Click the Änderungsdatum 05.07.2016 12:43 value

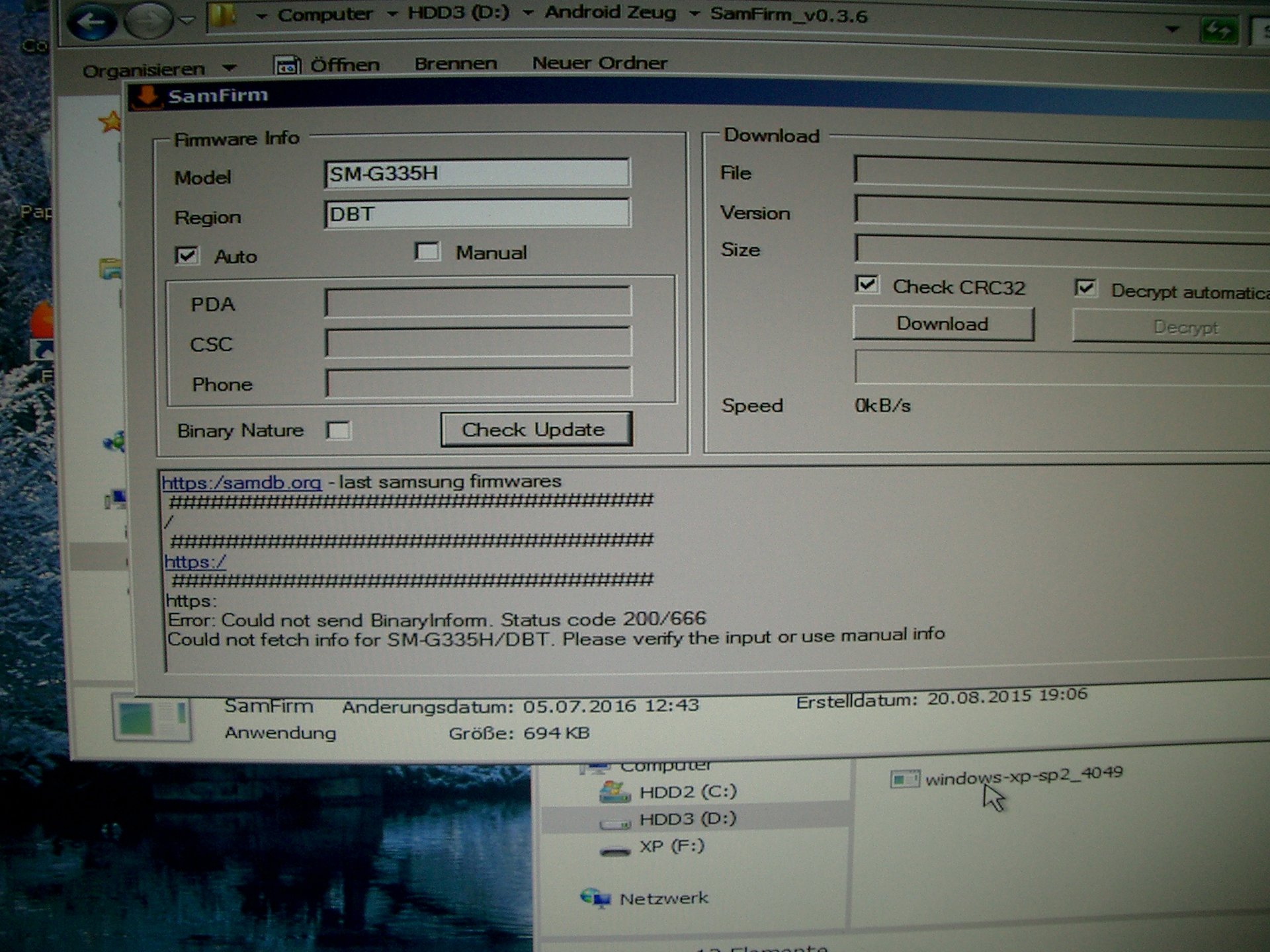(x=611, y=705)
